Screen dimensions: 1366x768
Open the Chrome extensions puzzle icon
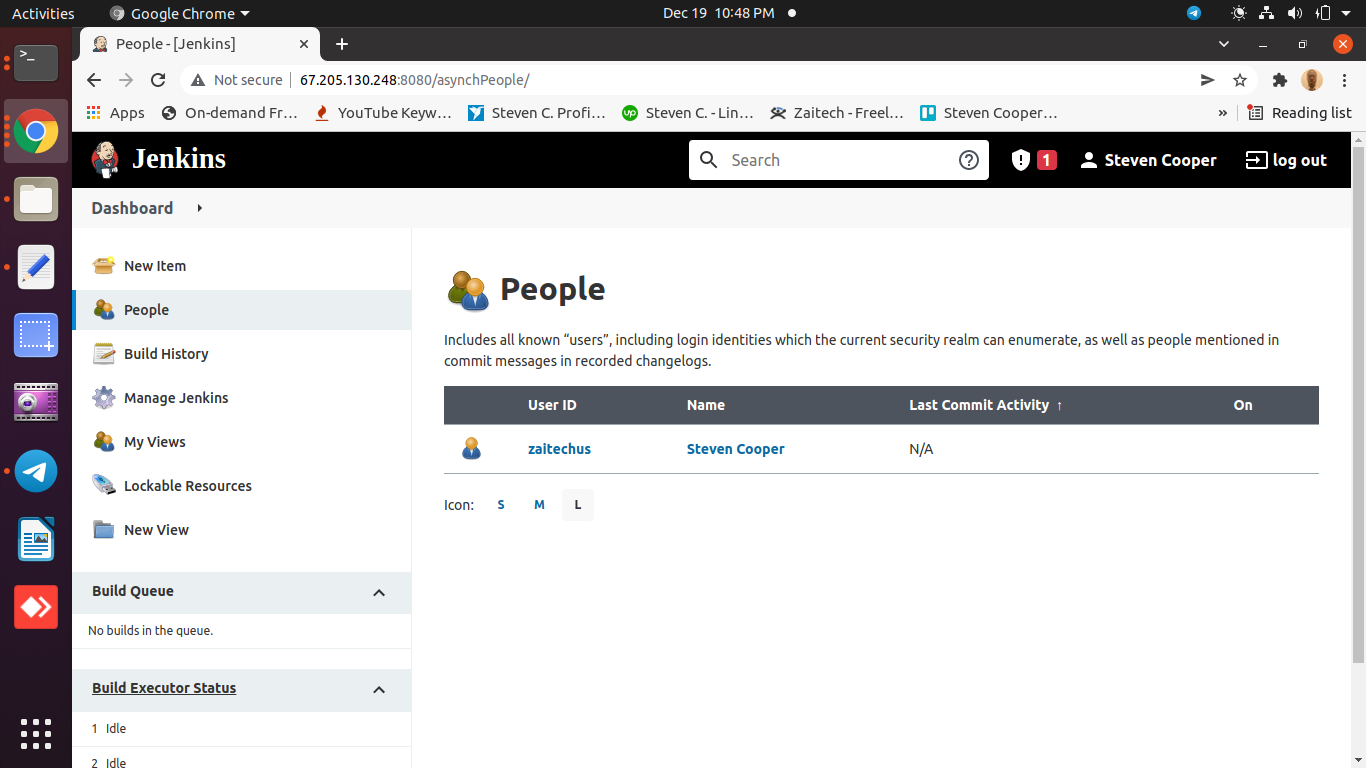click(1279, 80)
